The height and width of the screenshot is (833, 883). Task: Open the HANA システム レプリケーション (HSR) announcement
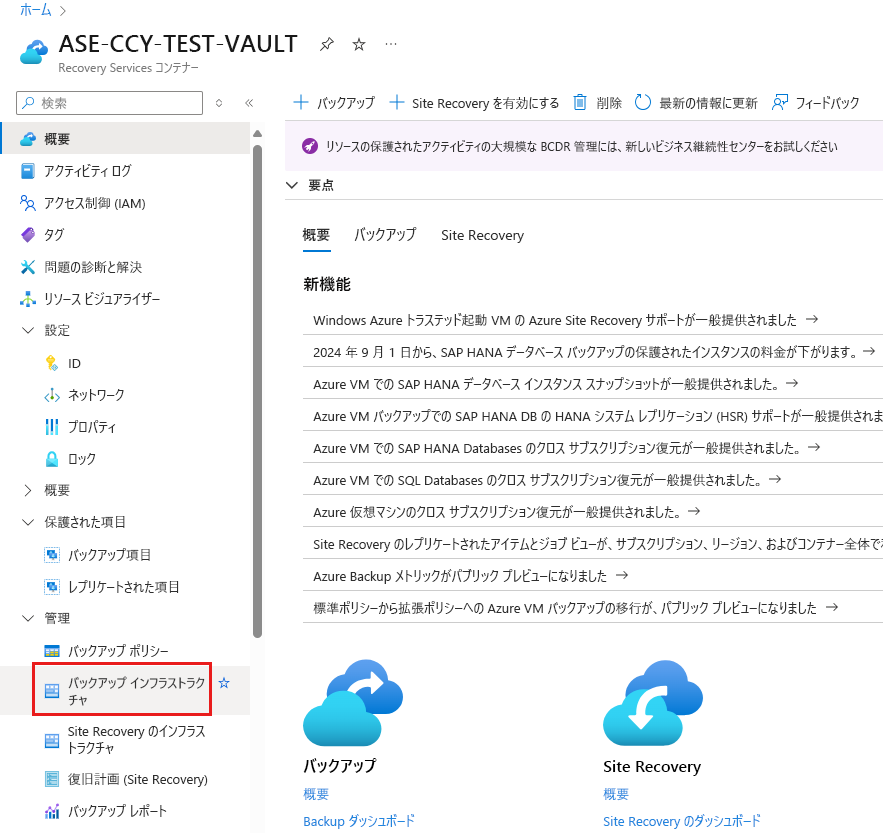coord(597,416)
